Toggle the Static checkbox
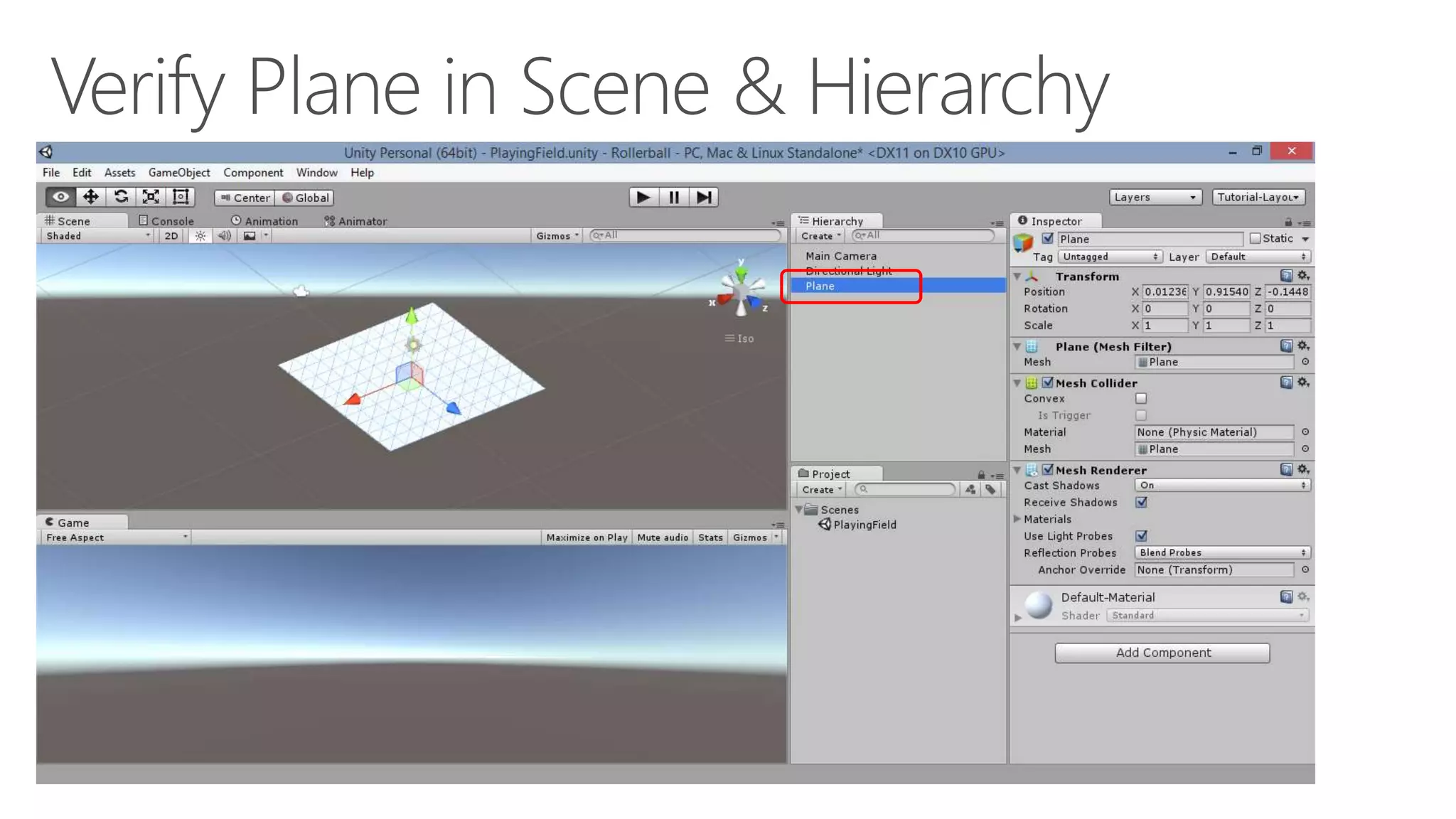 1255,239
